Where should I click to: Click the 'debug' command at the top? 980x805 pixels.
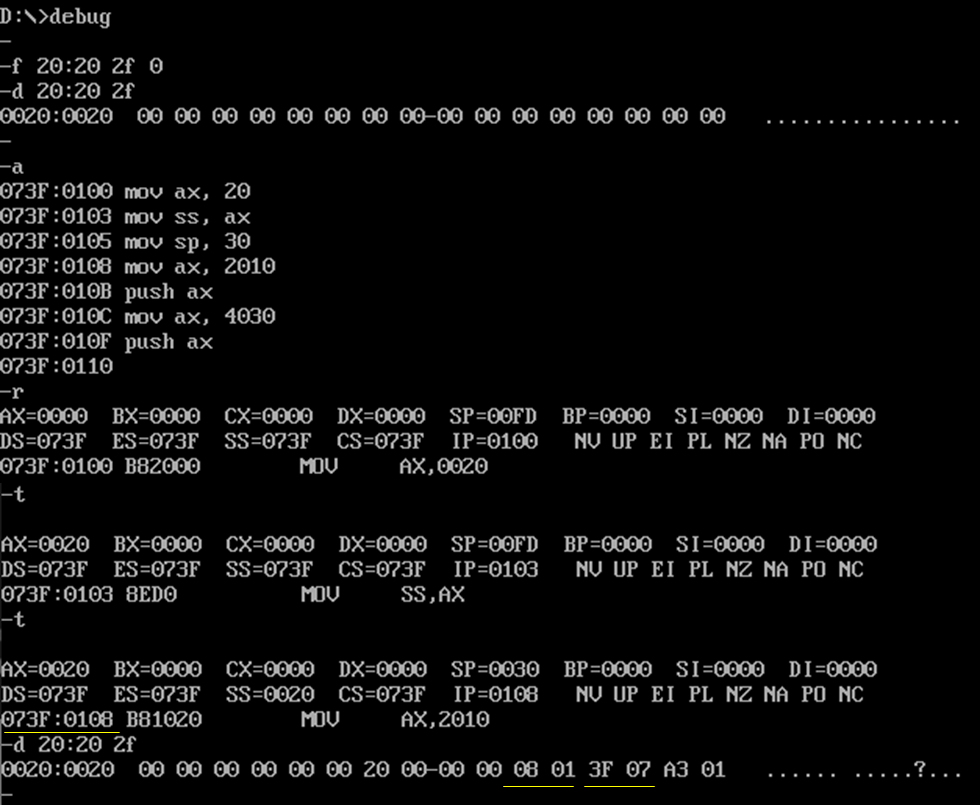(x=80, y=16)
